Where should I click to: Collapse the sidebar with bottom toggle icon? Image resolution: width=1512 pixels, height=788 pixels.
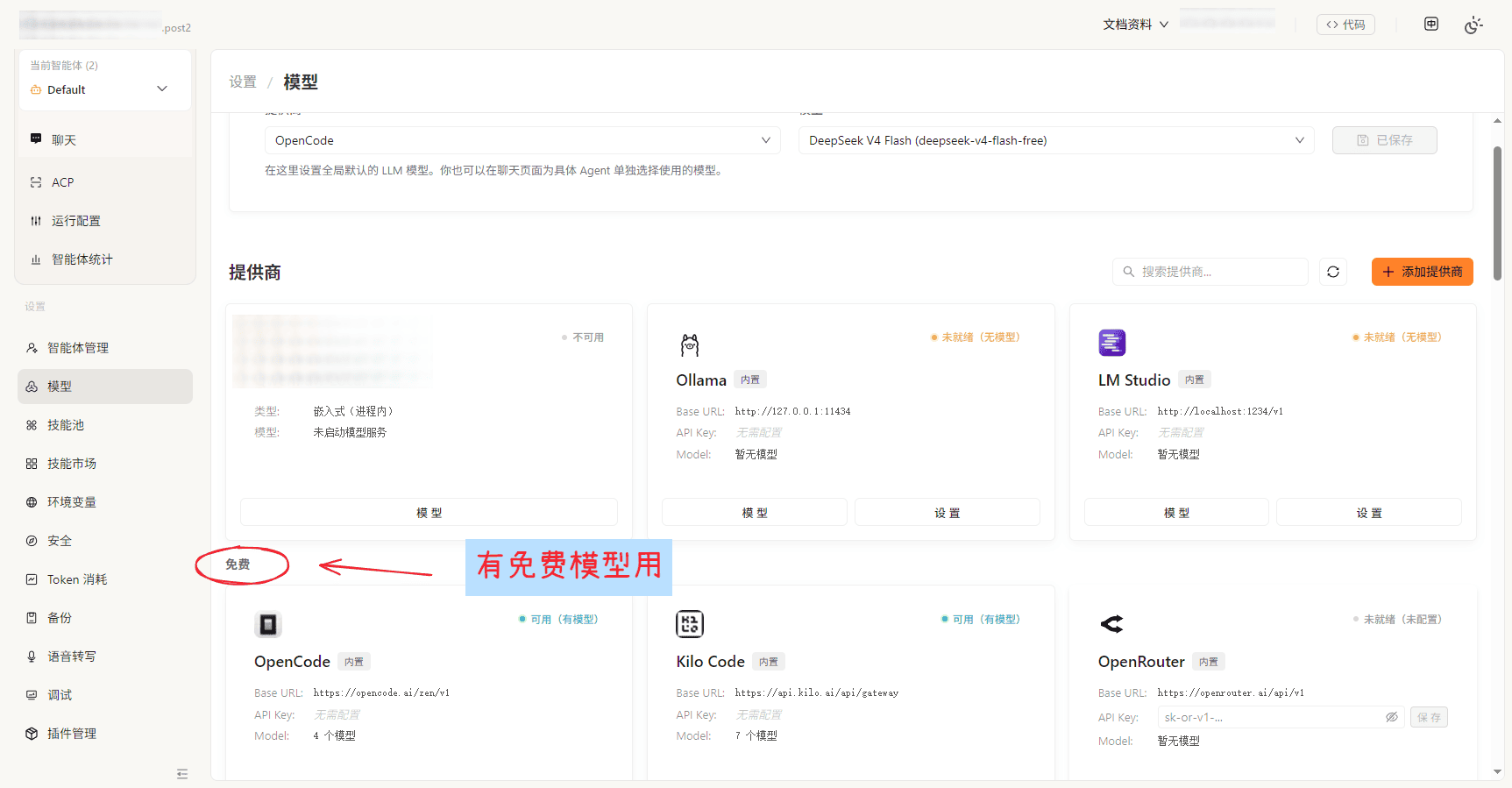click(182, 774)
